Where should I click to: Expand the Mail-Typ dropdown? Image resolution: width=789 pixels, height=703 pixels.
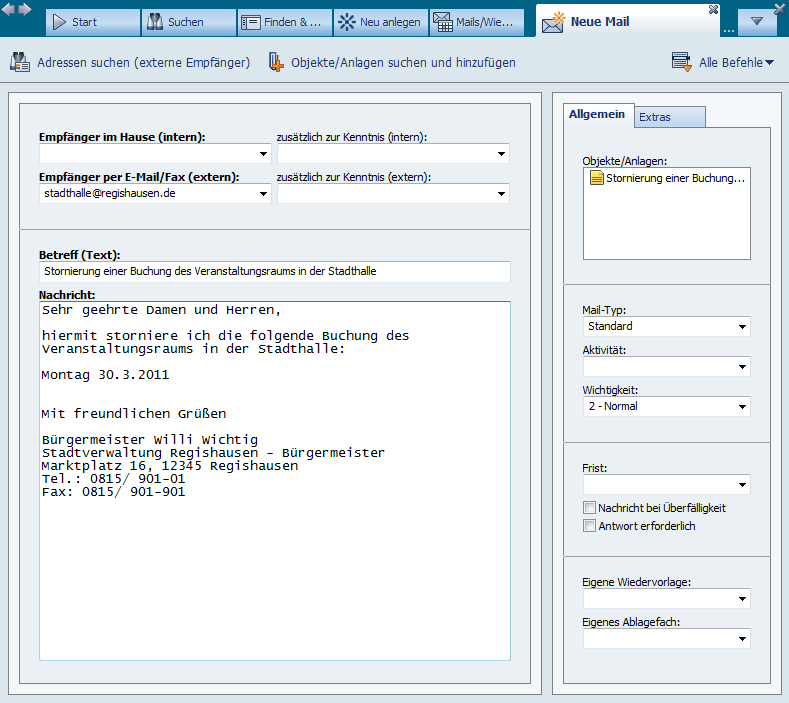click(742, 327)
